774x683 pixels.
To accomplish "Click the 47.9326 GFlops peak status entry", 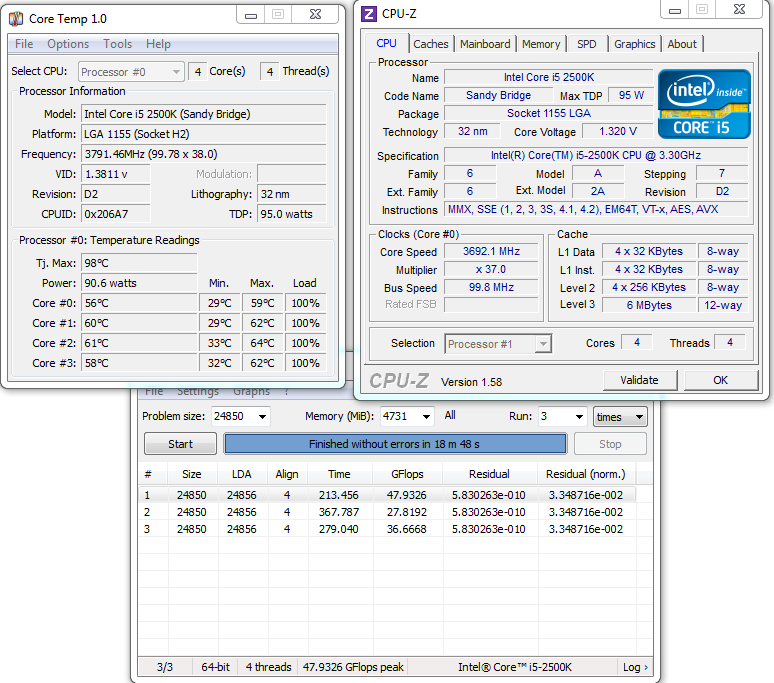I will [x=353, y=667].
